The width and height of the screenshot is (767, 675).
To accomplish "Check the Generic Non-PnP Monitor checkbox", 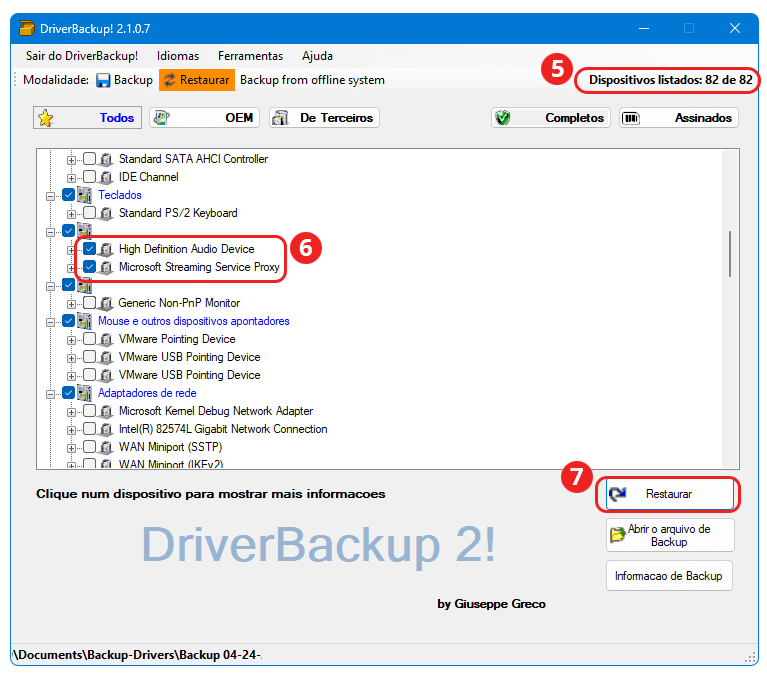I will (x=89, y=303).
